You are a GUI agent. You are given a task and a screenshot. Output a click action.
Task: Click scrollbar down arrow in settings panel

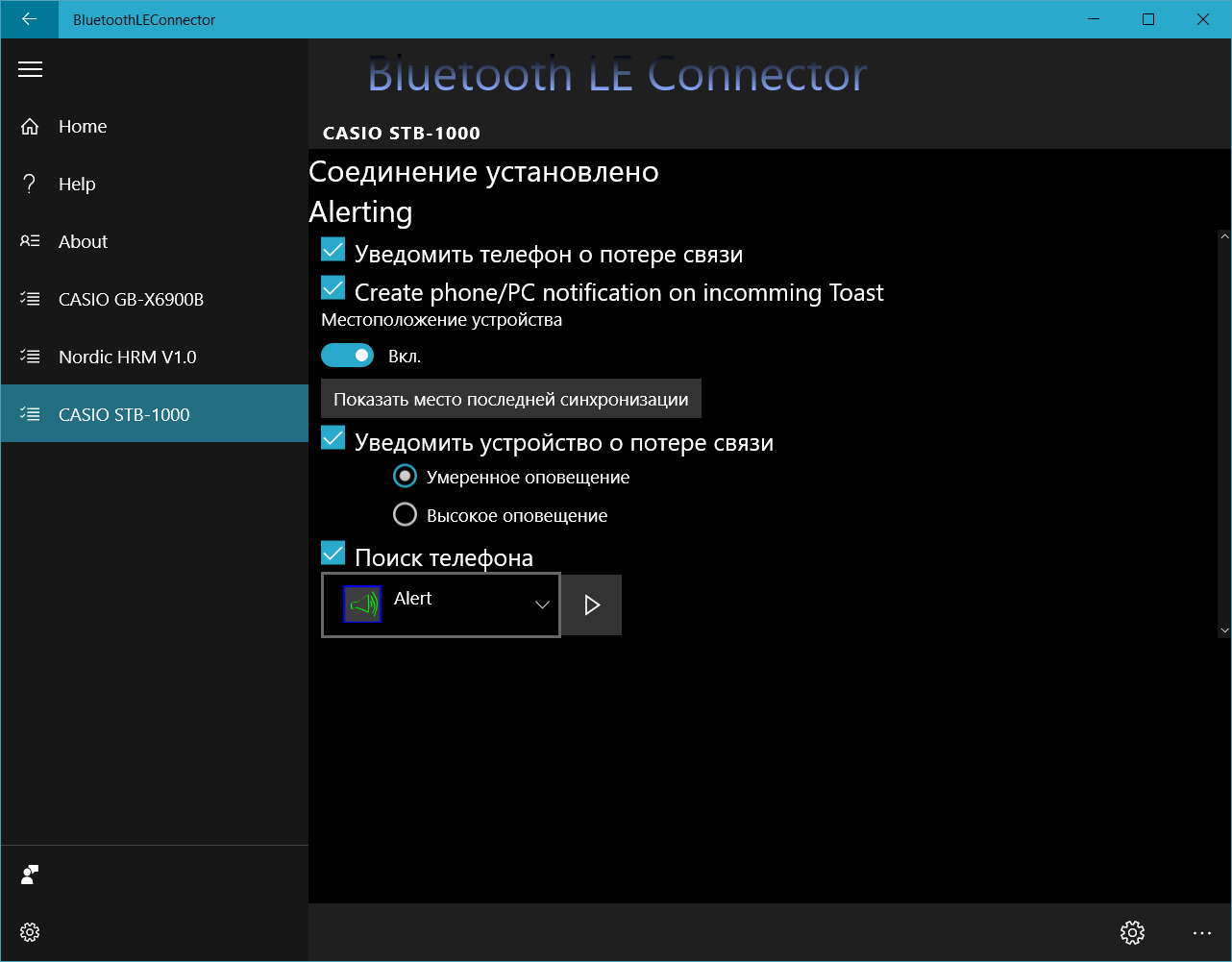tap(1224, 630)
